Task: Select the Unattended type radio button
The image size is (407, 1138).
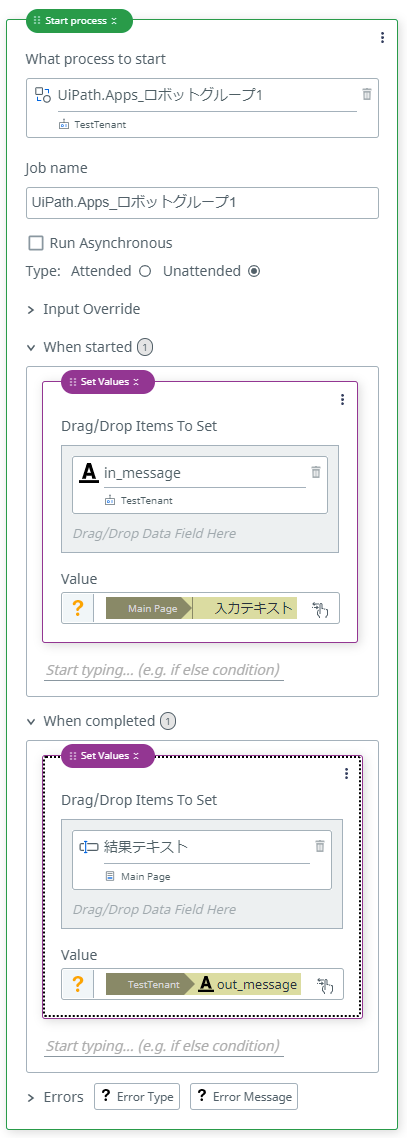Action: [x=254, y=271]
